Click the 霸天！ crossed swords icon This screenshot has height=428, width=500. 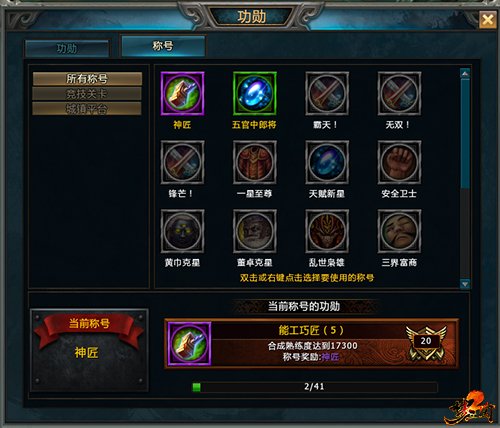click(x=327, y=94)
